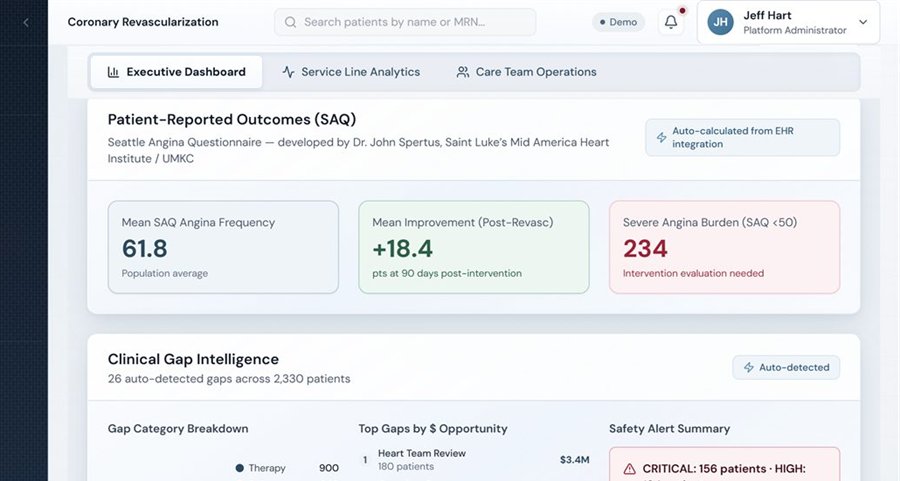Click the $3.4M opportunity amount
The width and height of the screenshot is (900, 481).
(575, 460)
